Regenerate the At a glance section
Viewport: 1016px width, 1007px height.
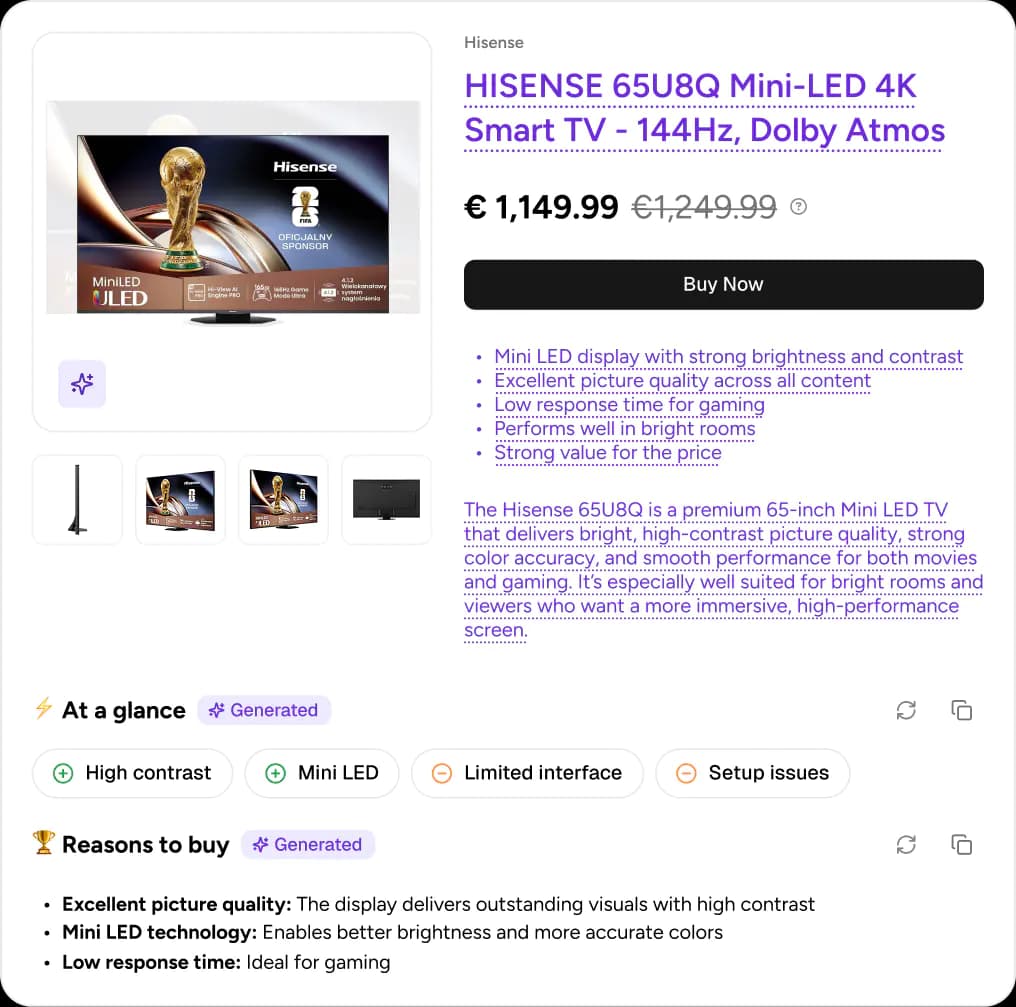(906, 710)
